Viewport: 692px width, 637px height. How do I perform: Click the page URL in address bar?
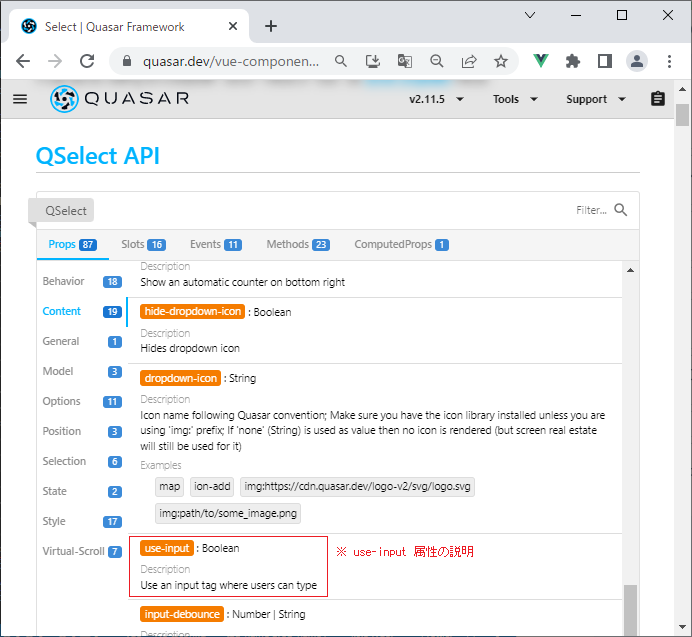[x=230, y=61]
